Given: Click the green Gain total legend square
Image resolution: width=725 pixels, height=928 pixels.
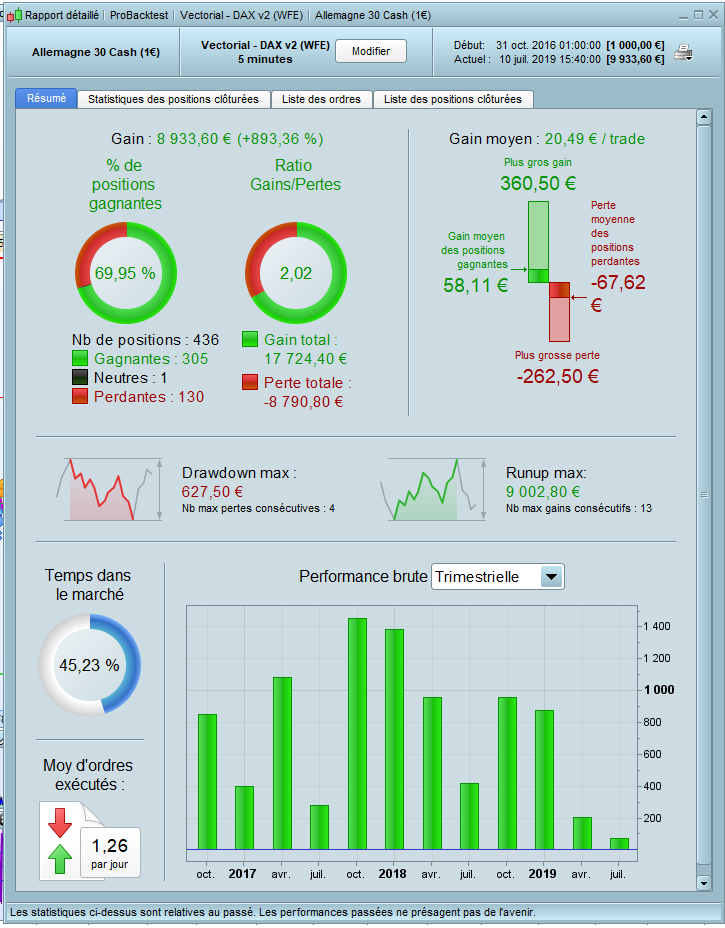Looking at the screenshot, I should click(x=250, y=339).
